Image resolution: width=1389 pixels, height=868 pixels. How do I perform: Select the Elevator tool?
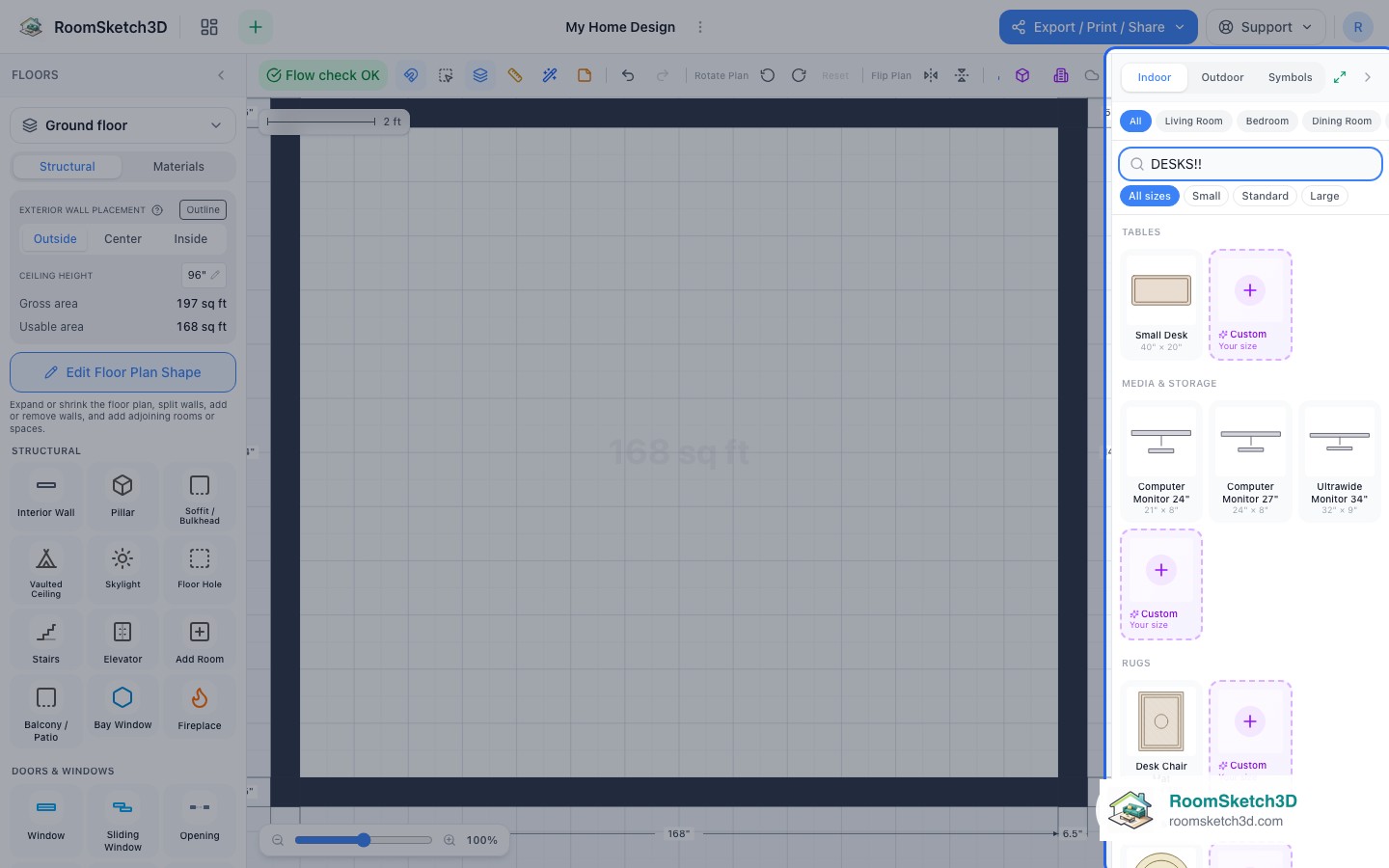(x=123, y=642)
